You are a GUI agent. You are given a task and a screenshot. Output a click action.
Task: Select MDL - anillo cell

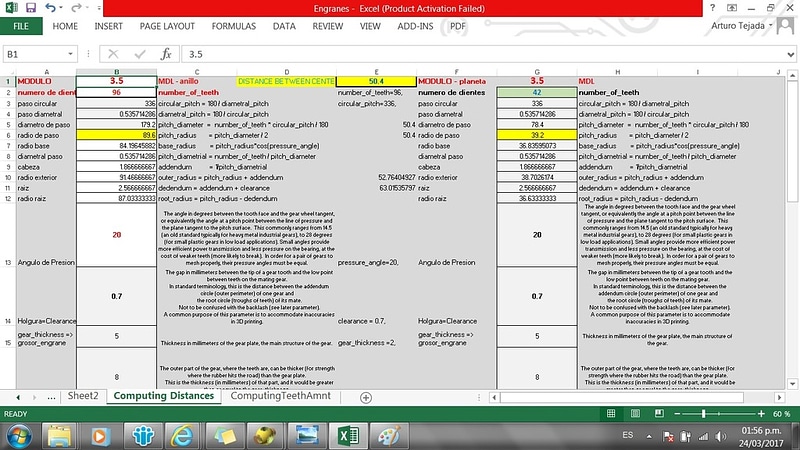pos(197,81)
